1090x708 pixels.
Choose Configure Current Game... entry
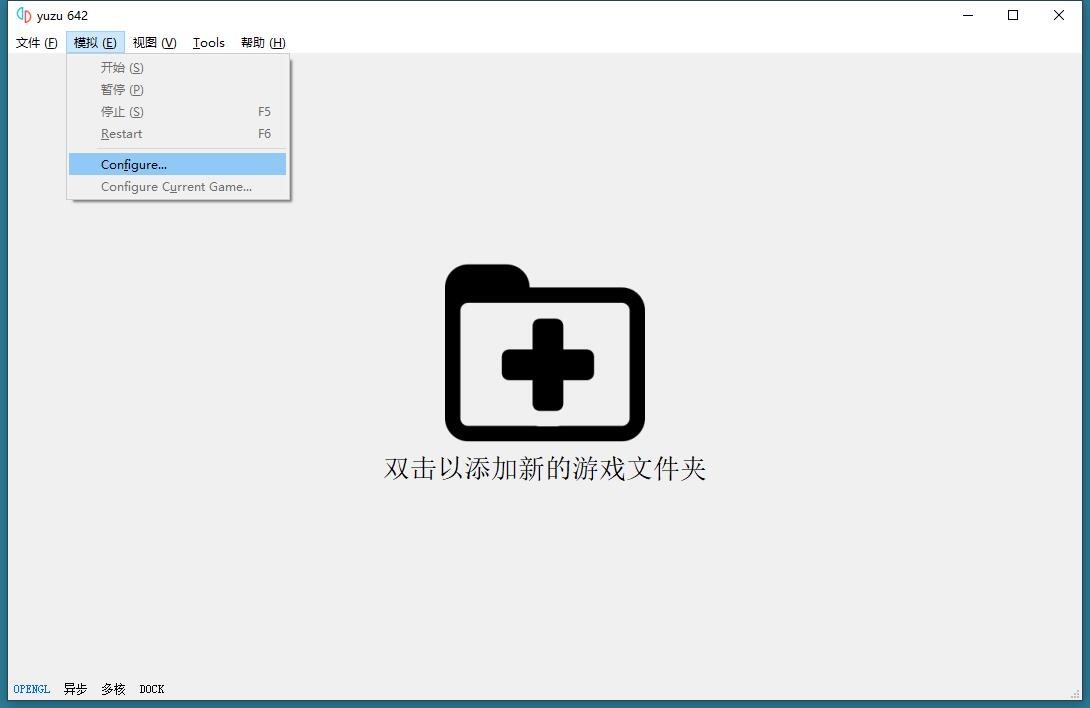[x=177, y=187]
